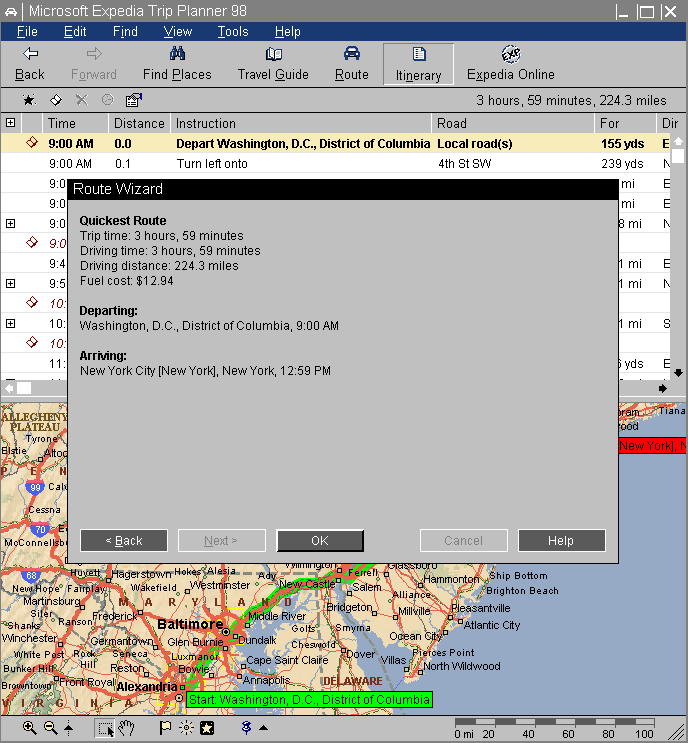Expand the 10: row ending in S
The width and height of the screenshot is (688, 743).
(x=10, y=323)
